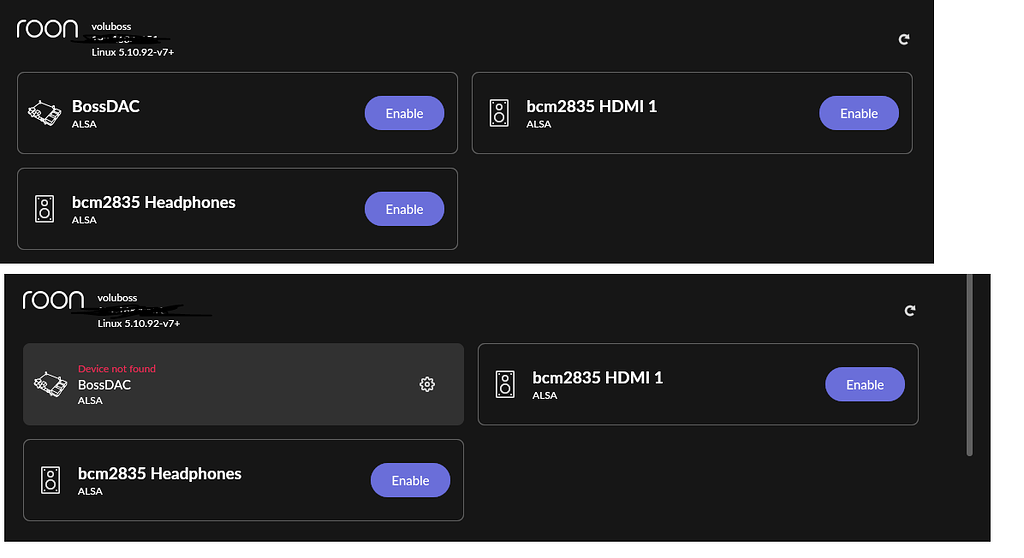The height and width of the screenshot is (558, 1024).
Task: Select the 'Device not found' BossDAC card
Action: 244,384
